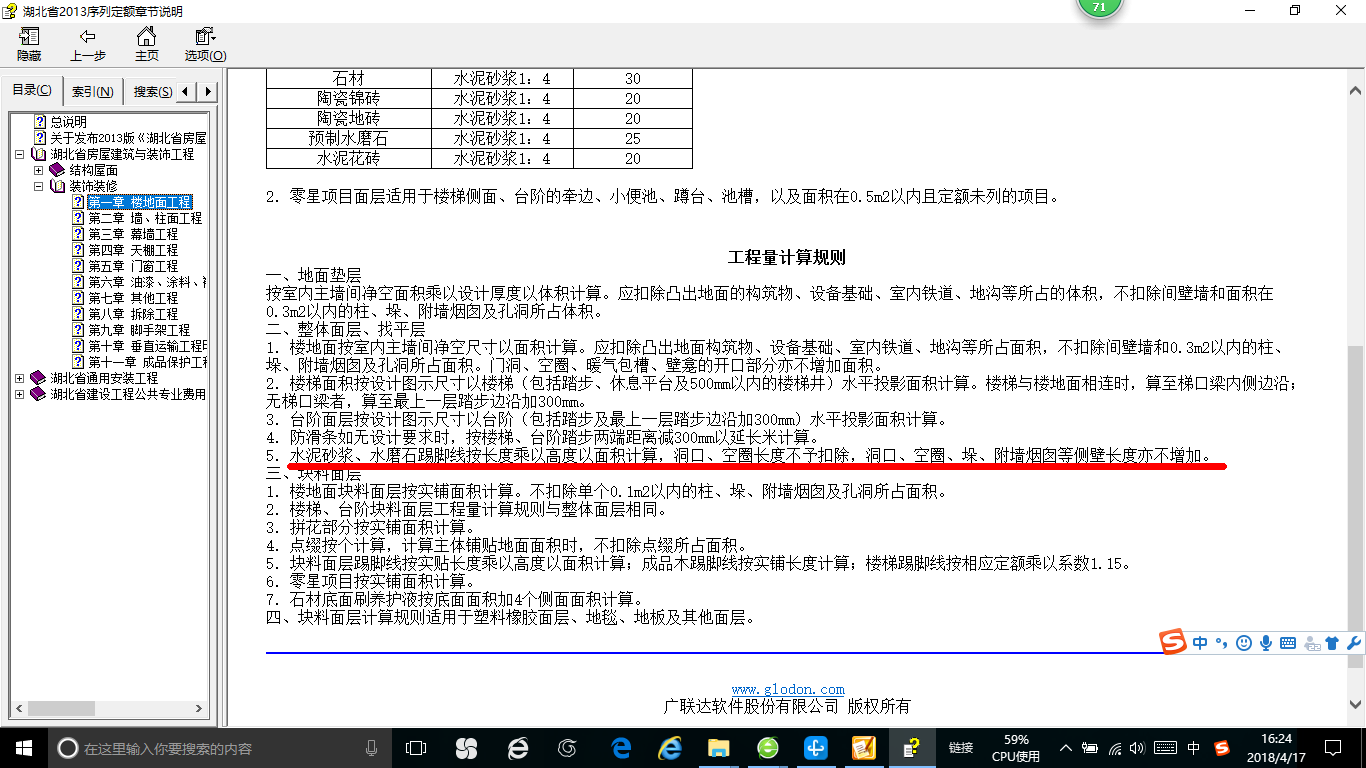Toggle Sogou punctuation mode button
Screen dimensions: 1366x768
(1221, 643)
